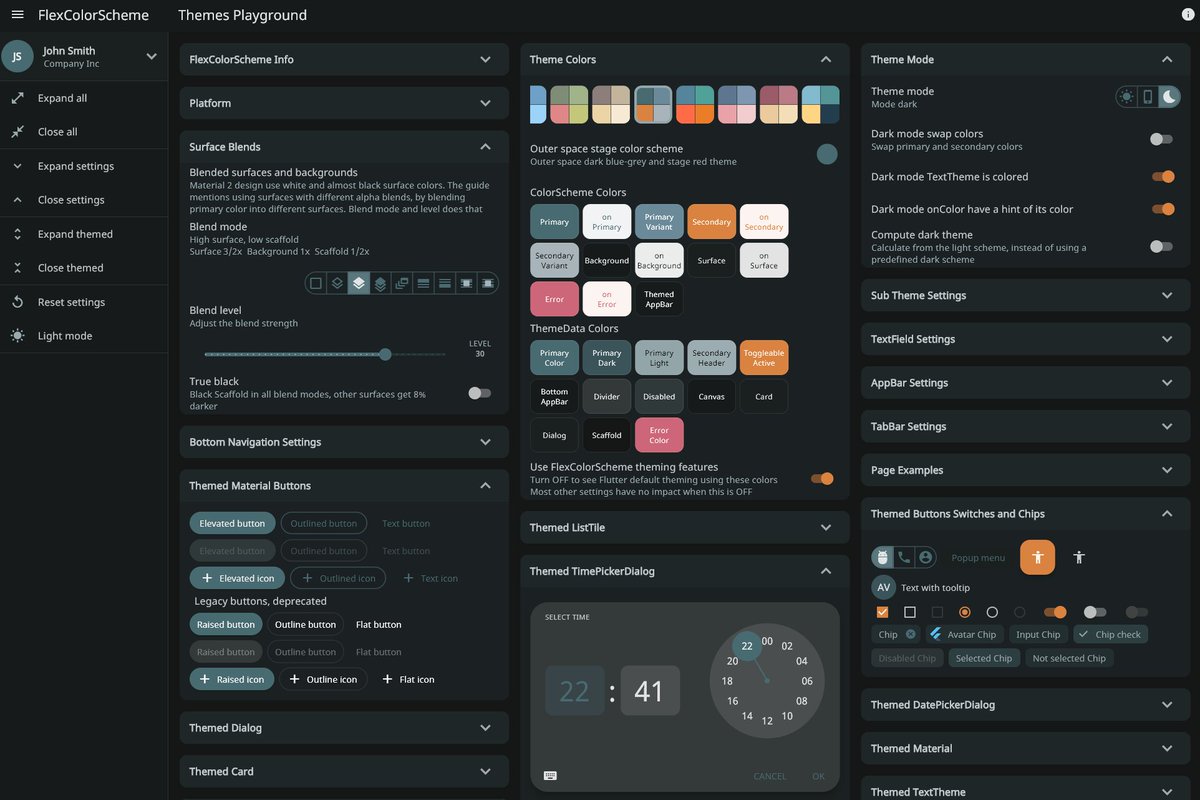The width and height of the screenshot is (1200, 800).
Task: Open John Smith account dropdown arrow
Action: (x=151, y=57)
